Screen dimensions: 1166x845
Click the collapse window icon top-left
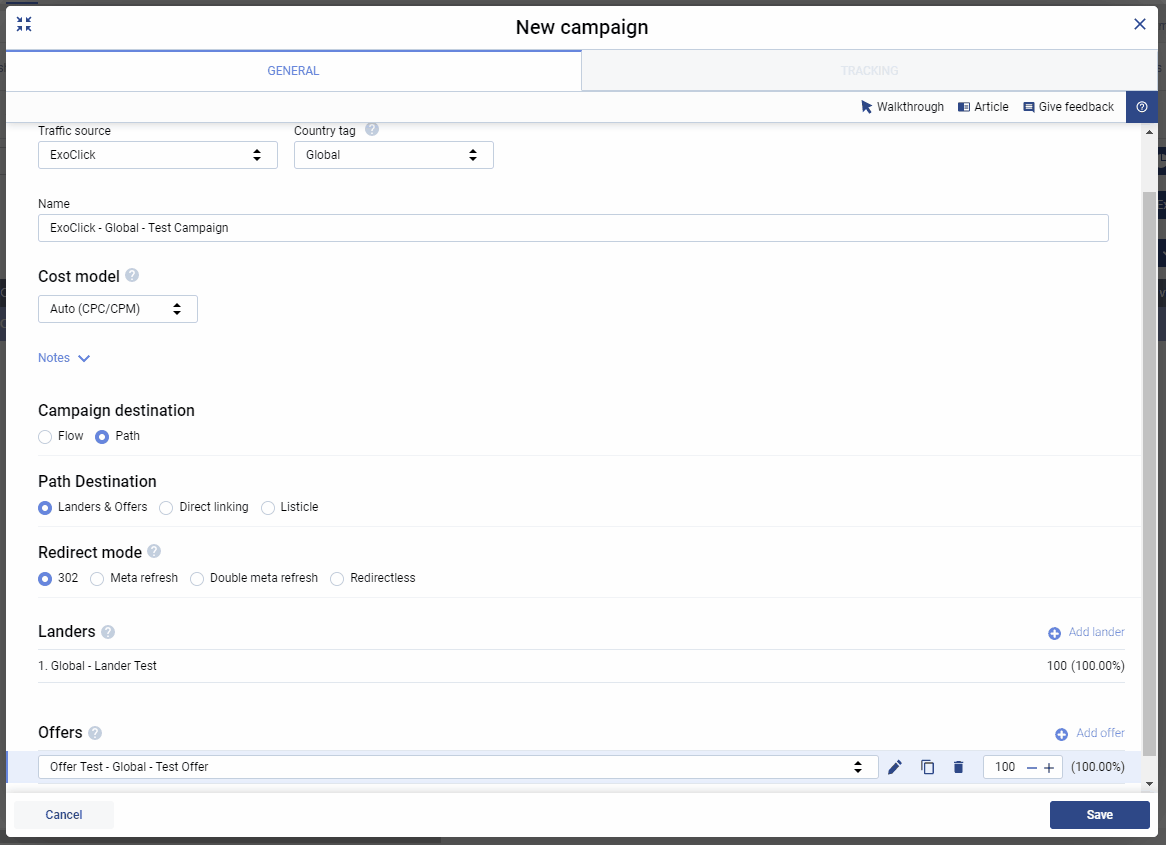pyautogui.click(x=24, y=25)
